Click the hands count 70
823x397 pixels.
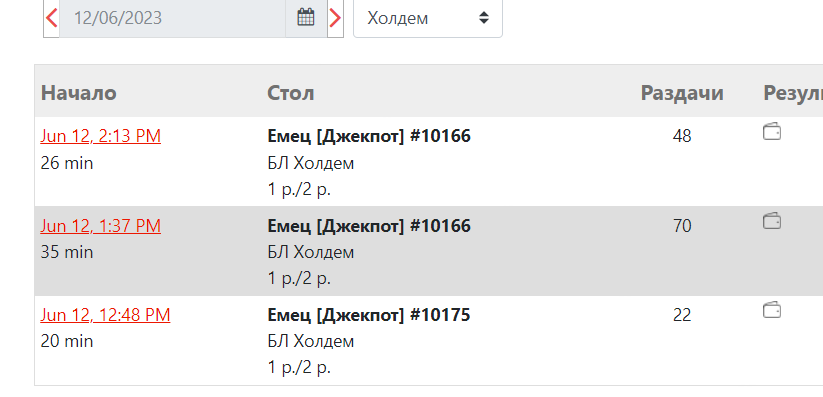coord(682,226)
